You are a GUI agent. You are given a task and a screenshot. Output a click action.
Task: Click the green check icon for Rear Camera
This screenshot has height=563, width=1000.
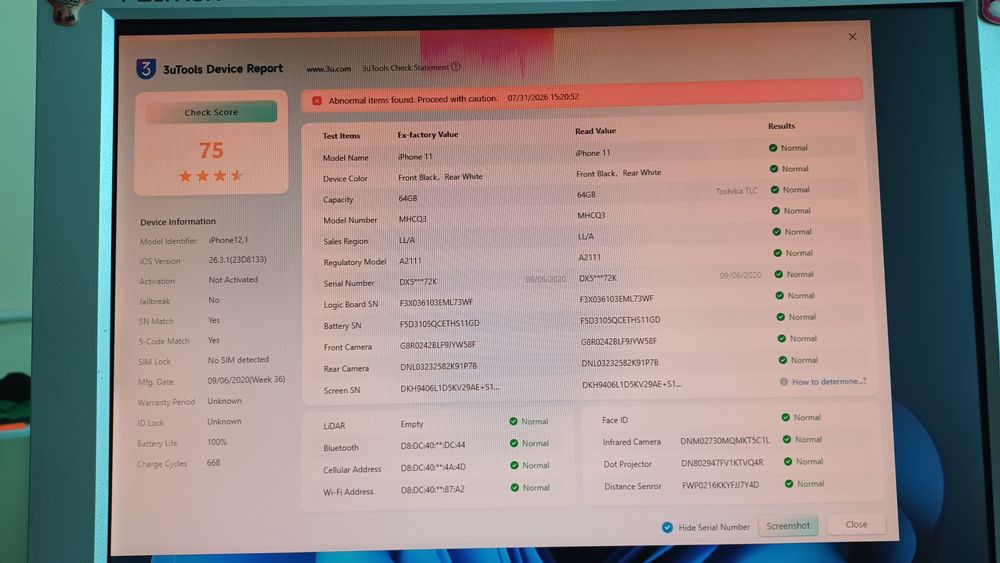tap(783, 360)
